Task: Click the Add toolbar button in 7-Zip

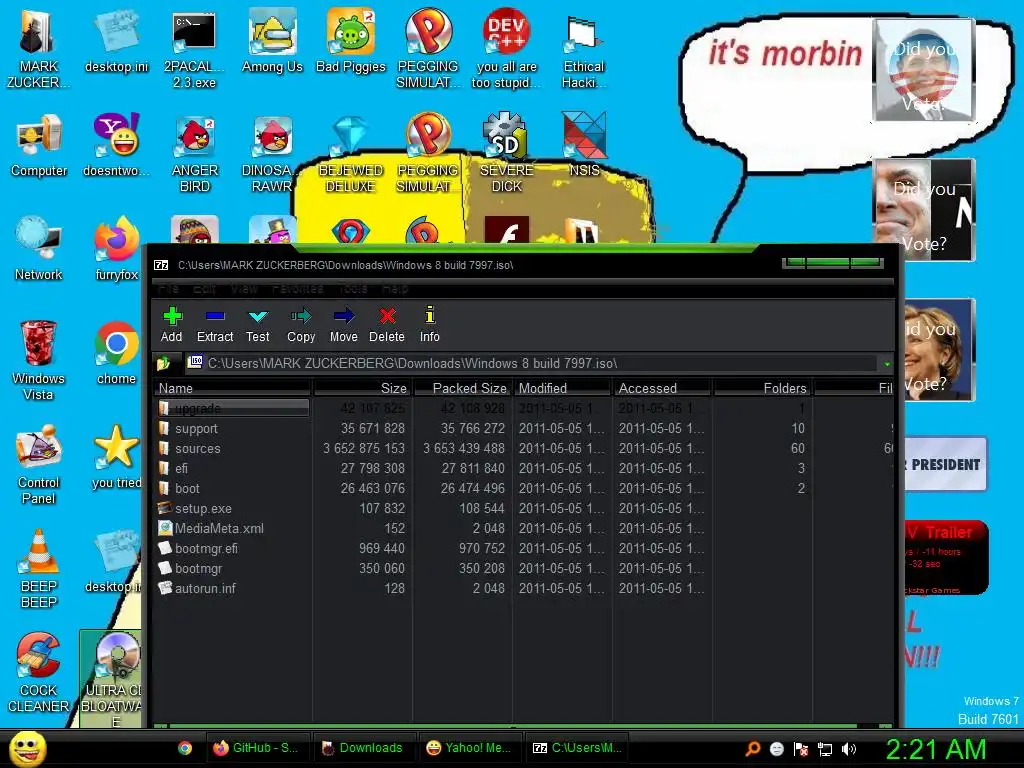Action: pyautogui.click(x=172, y=325)
